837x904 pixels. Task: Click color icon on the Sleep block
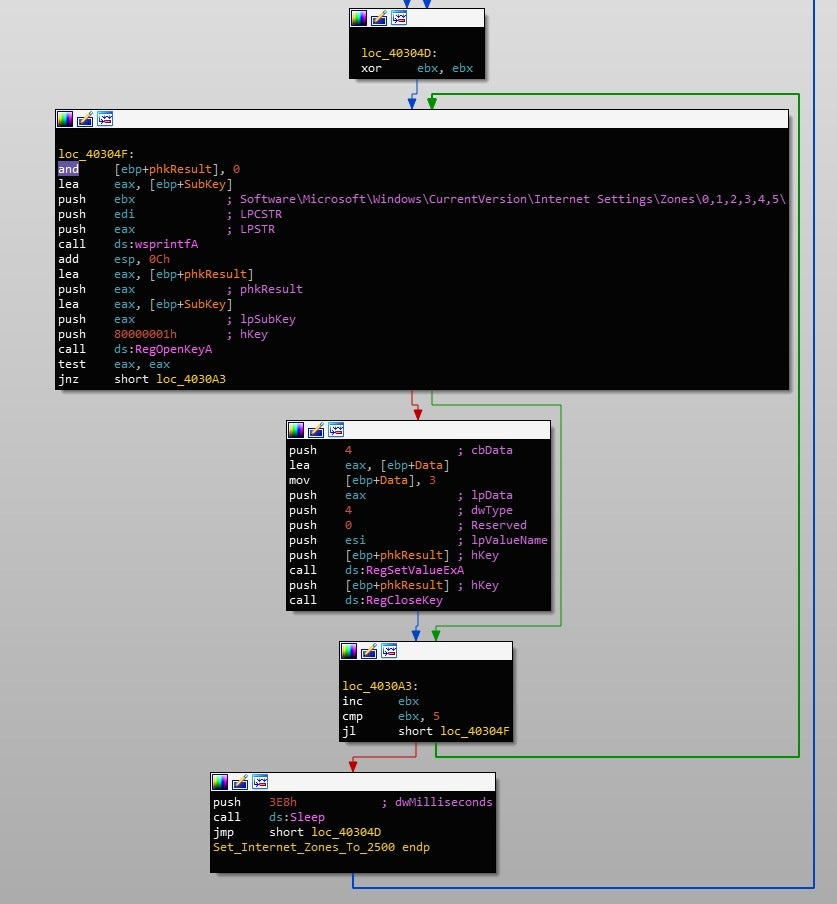tap(220, 782)
